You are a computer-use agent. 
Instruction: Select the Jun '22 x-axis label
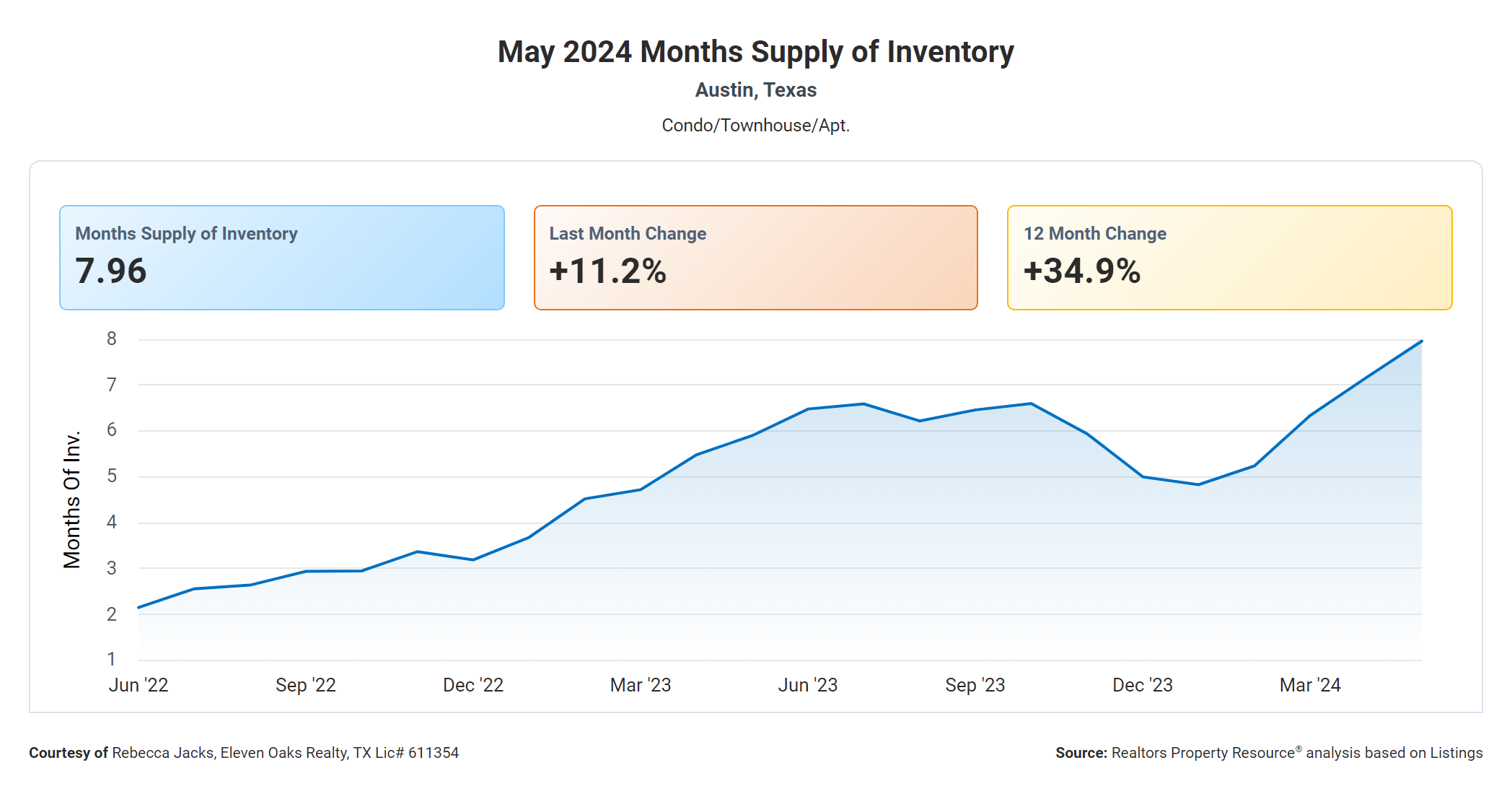tap(139, 685)
